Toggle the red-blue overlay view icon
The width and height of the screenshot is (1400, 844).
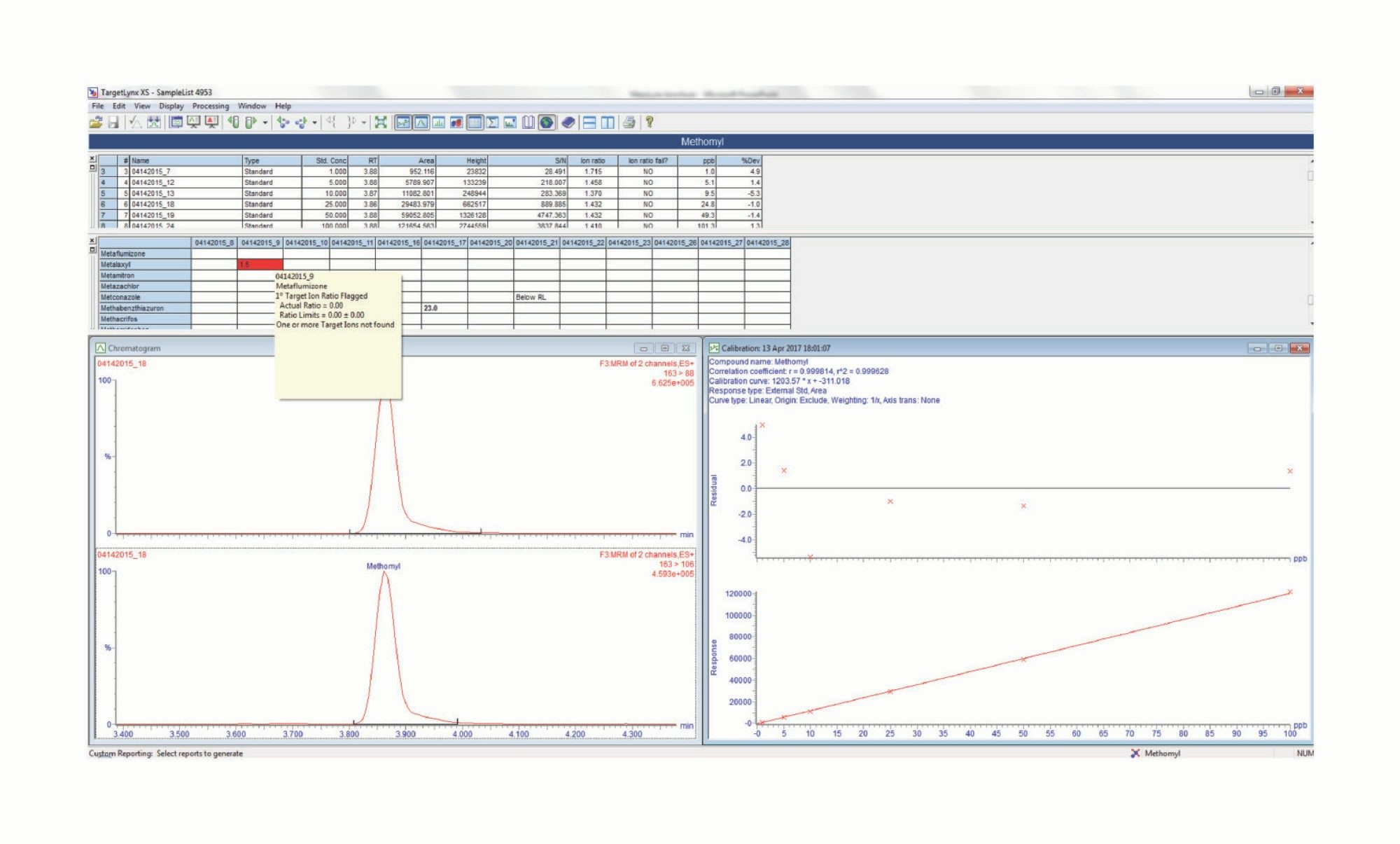pyautogui.click(x=456, y=123)
